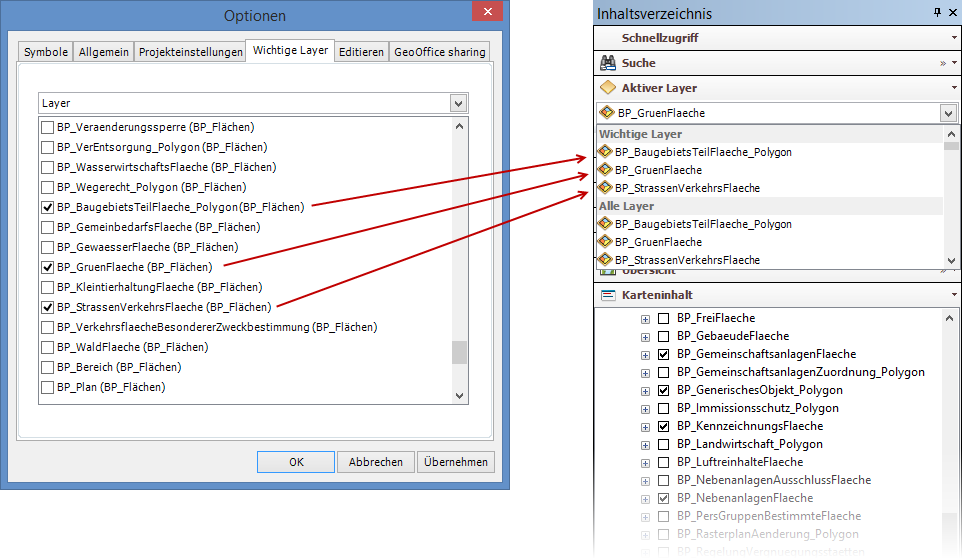Click BP_GewaesserFlaeche (BP_Flächen) entry text

point(147,248)
